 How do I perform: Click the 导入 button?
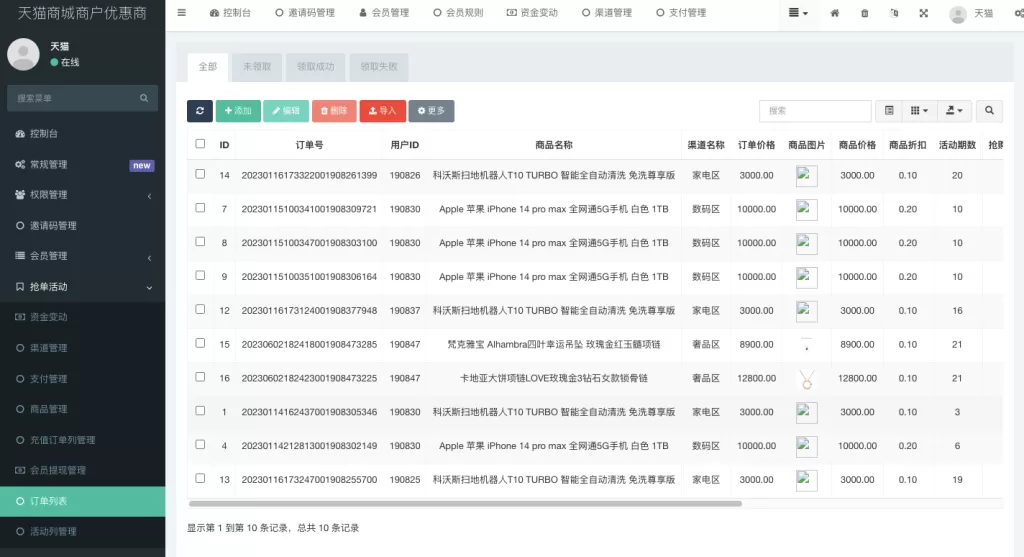pos(383,111)
